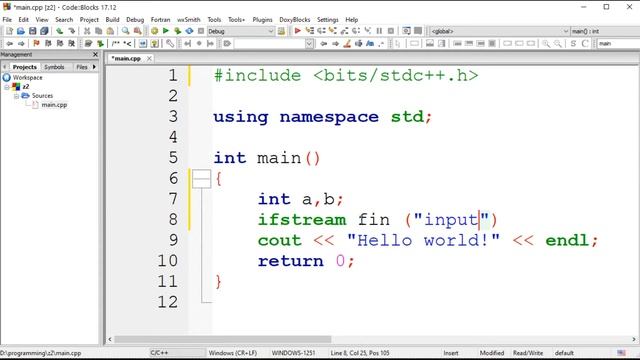Click the Undo toolbar icon
Screen dimensions: 640x360
(x=60, y=31)
